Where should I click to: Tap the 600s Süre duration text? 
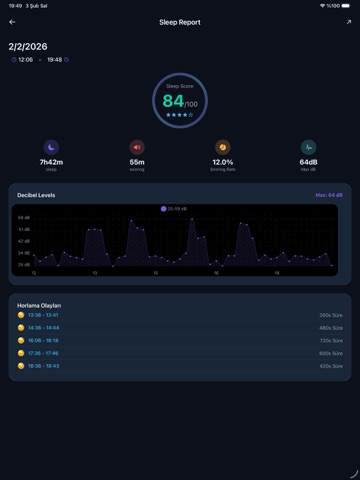[331, 353]
